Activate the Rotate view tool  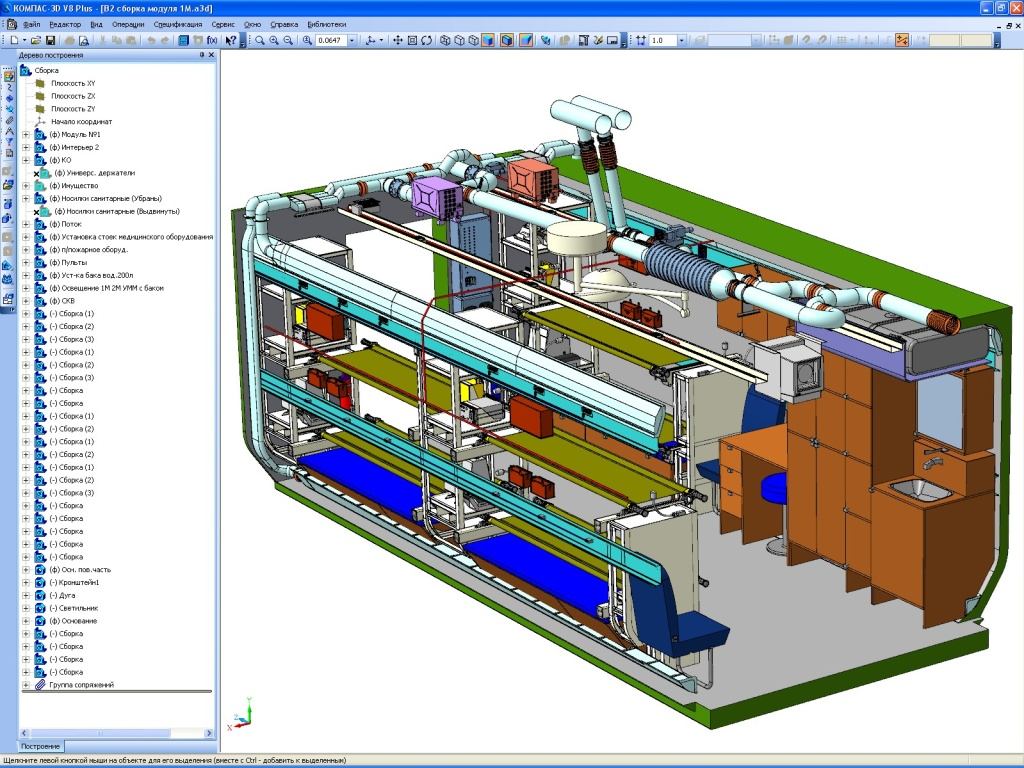click(427, 41)
